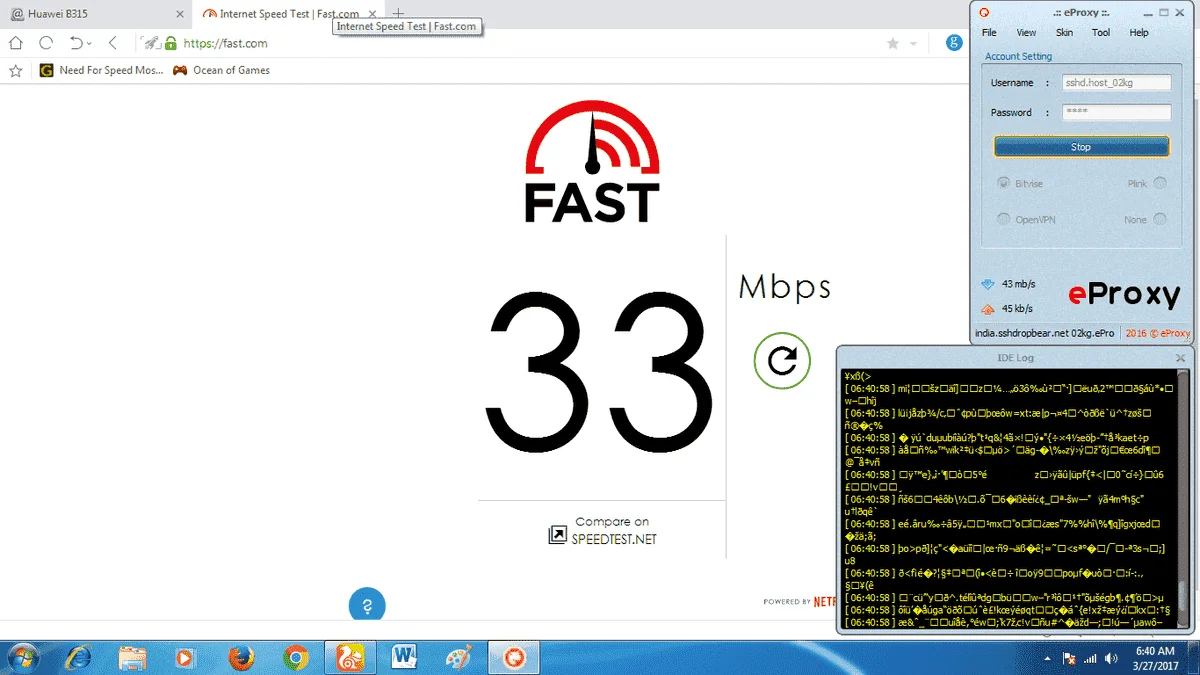The height and width of the screenshot is (675, 1200).
Task: Switch to the Huawei B315 tab
Action: click(x=95, y=14)
